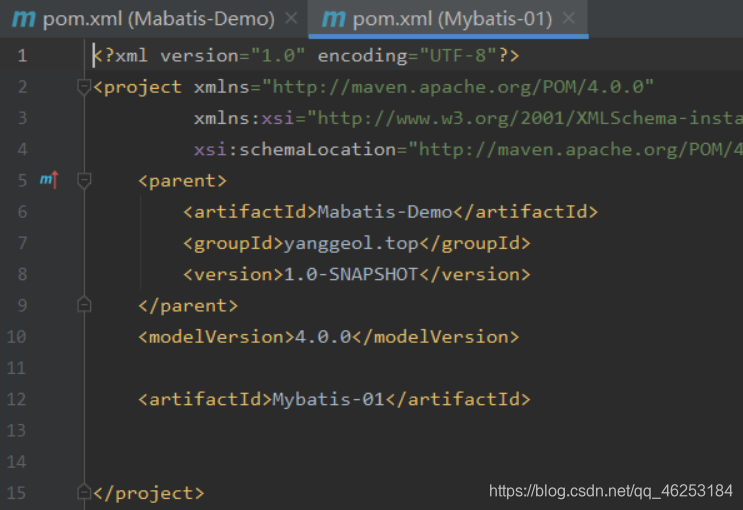This screenshot has width=743, height=510.
Task: Click the UTF-8 encoding value
Action: tap(458, 56)
